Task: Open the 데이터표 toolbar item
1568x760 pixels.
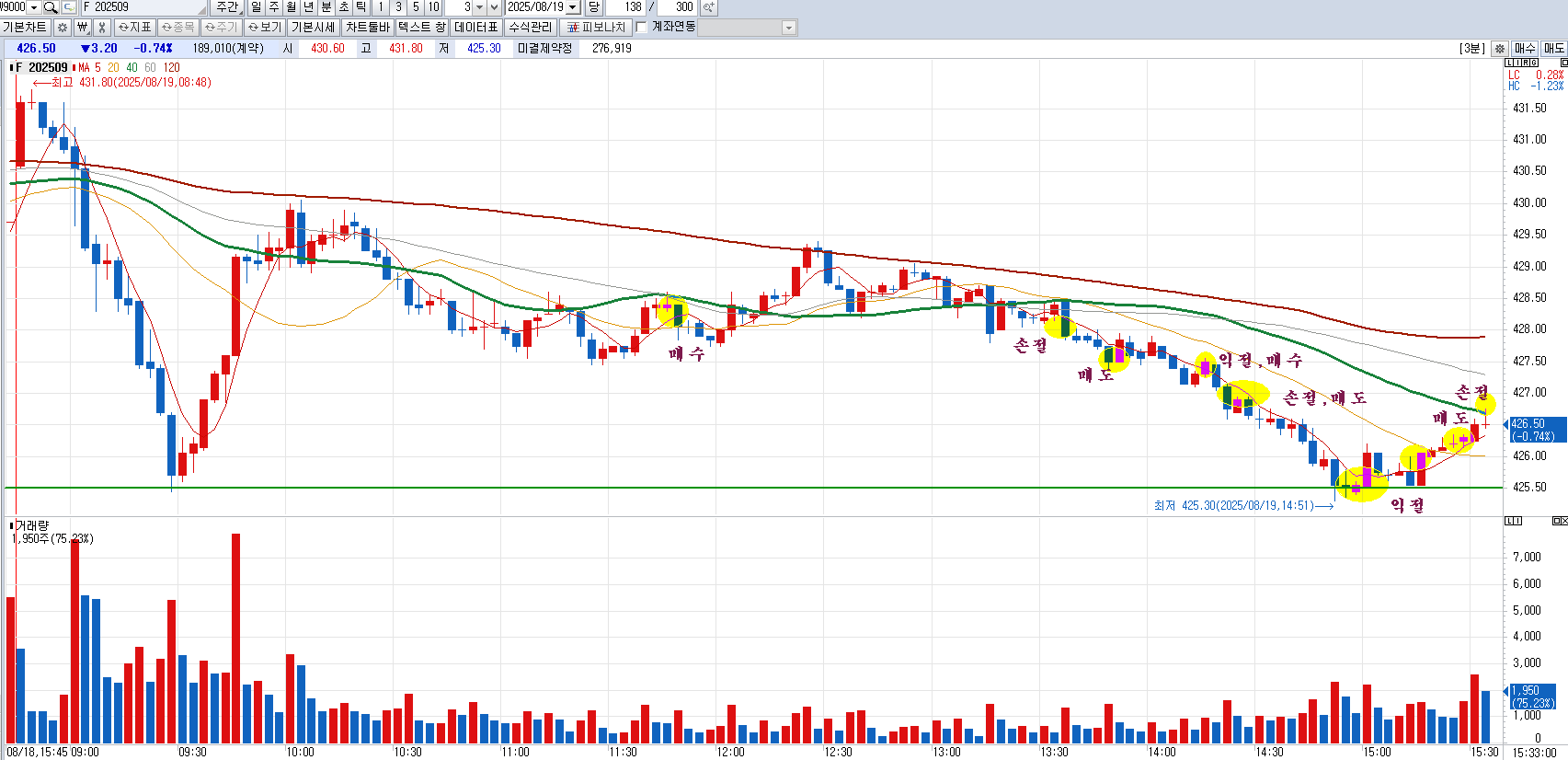Action: click(475, 28)
